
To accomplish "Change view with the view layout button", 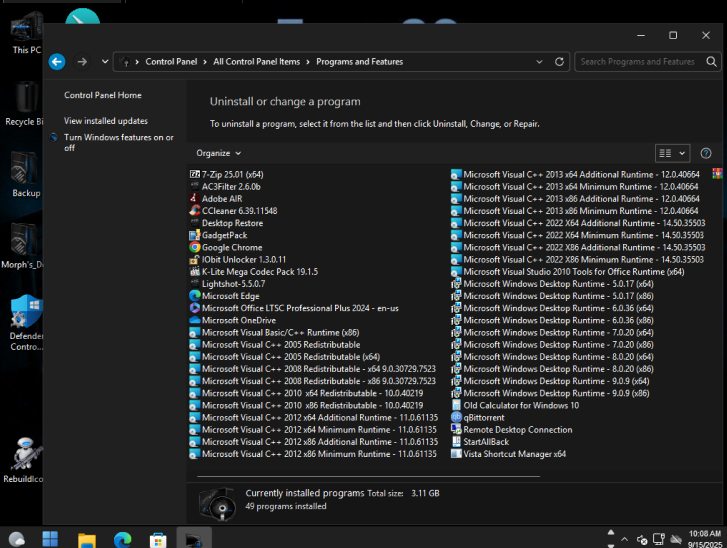I will pos(665,153).
